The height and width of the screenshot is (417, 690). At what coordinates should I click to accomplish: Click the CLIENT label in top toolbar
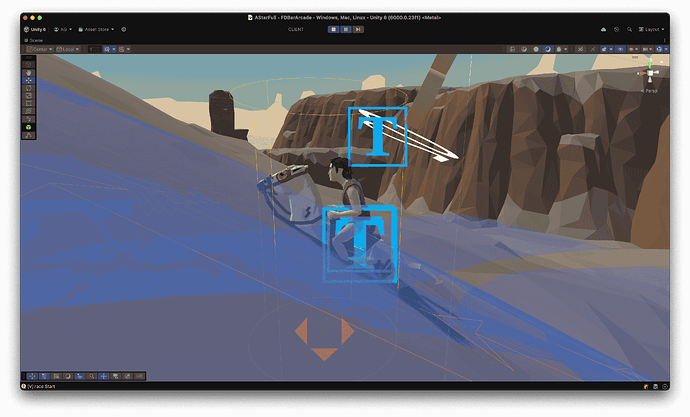[296, 29]
